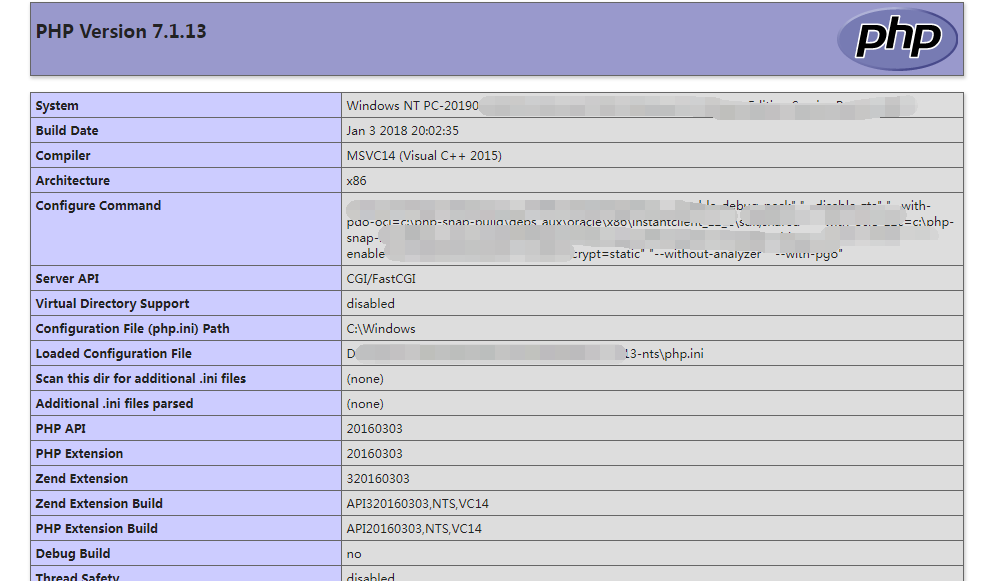Click 'Additional .ini files parsed' label
Viewport: 986px width, 581px height.
click(114, 404)
